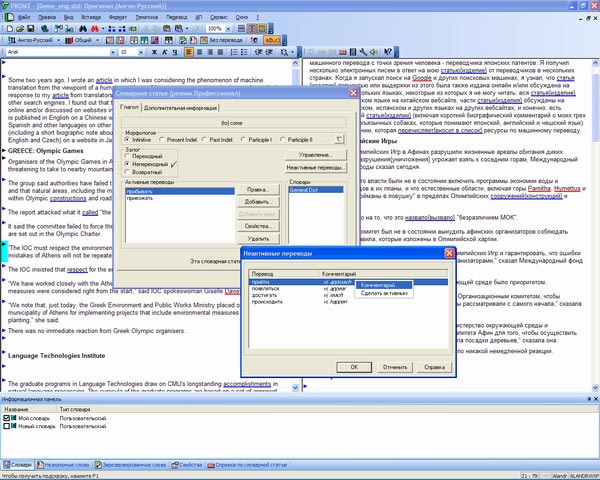Click the speaker sound icon
Screen dimensions: 600x480
pos(374,52)
